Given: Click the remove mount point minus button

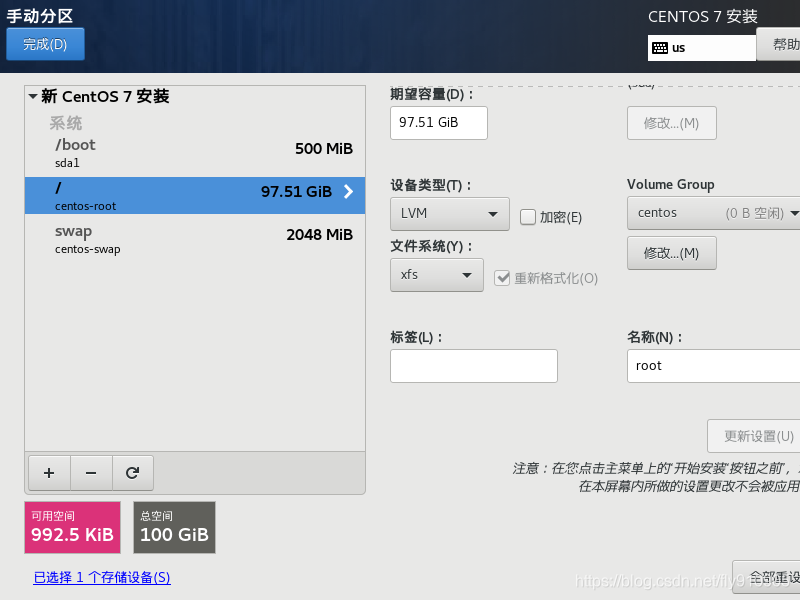Looking at the screenshot, I should coord(91,473).
